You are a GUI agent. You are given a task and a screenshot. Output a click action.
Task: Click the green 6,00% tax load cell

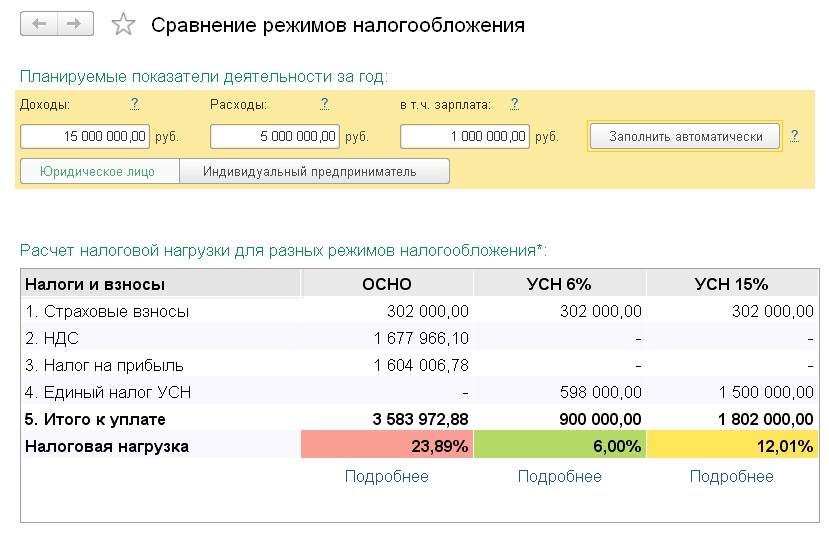(560, 446)
